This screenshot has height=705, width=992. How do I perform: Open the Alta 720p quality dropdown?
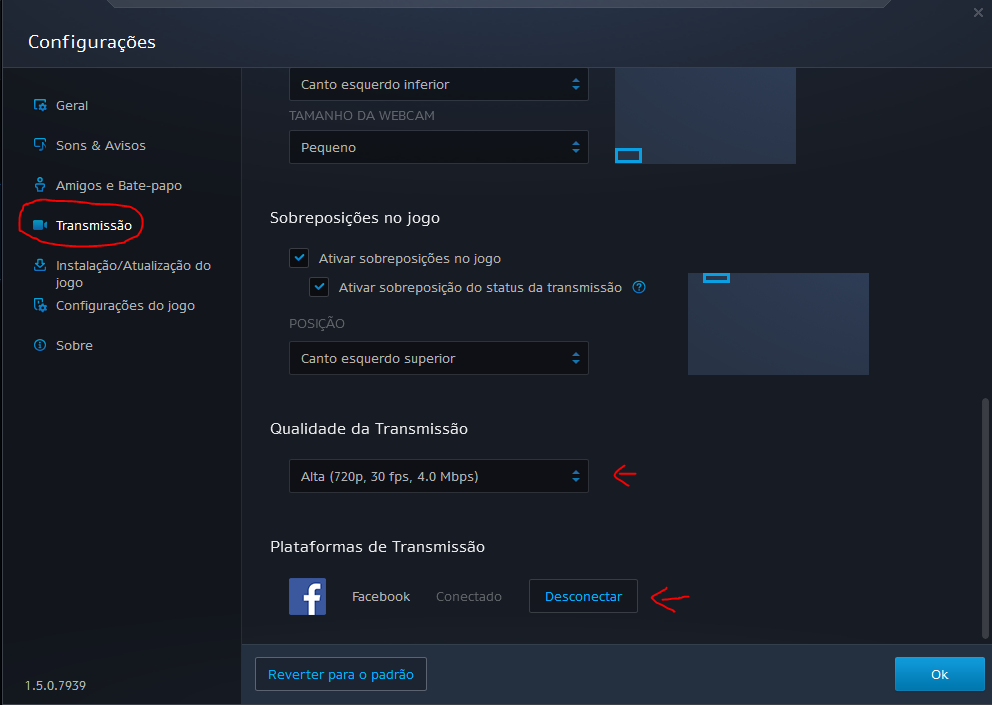[x=438, y=476]
